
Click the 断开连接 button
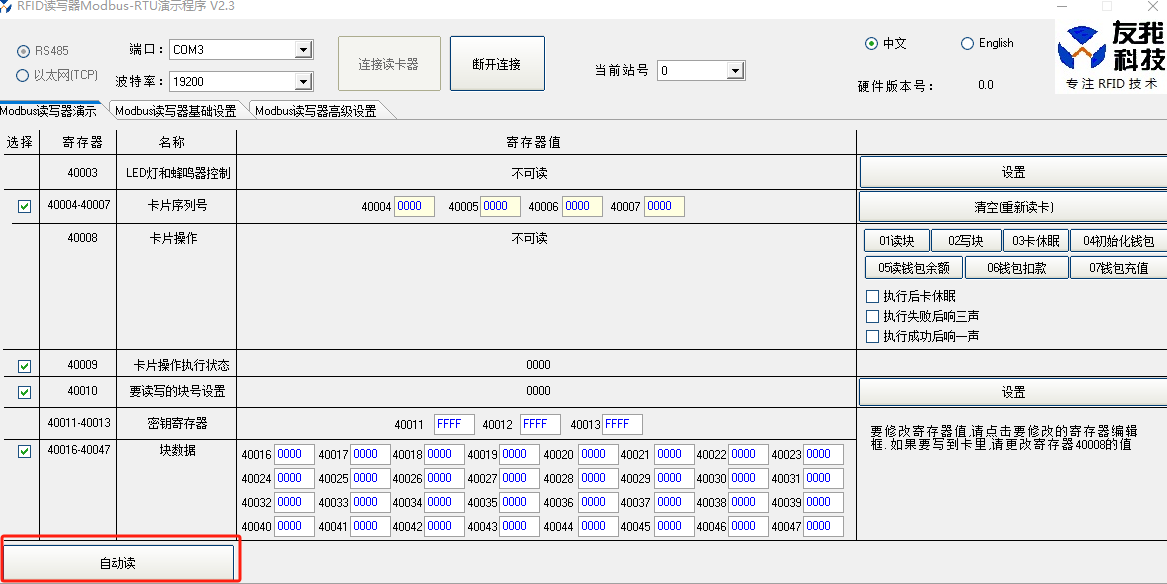[x=497, y=62]
